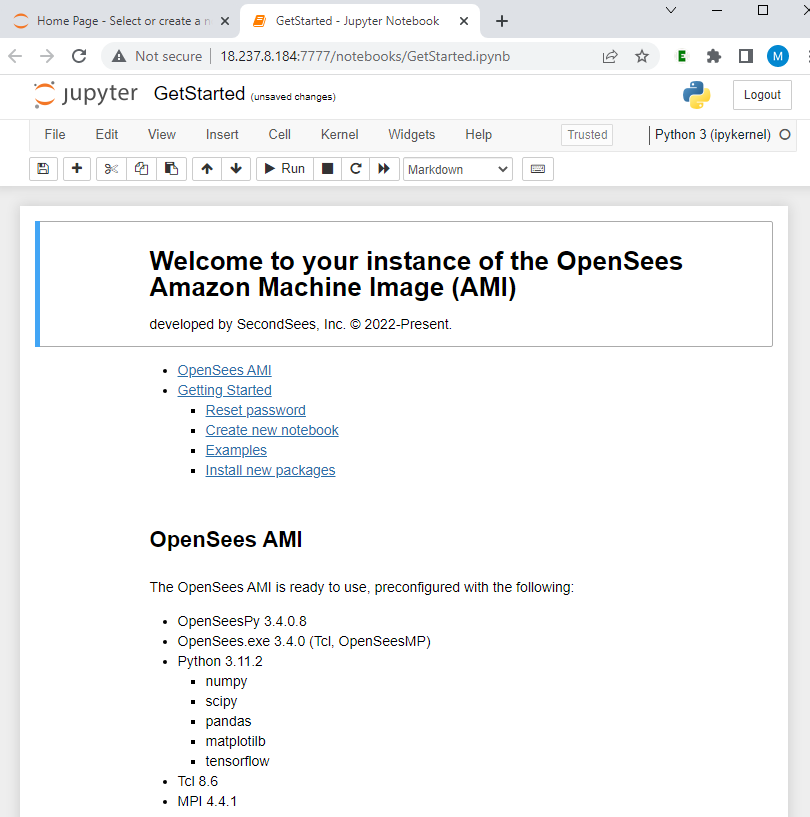Share this page icon in address bar
The height and width of the screenshot is (817, 810).
pos(610,56)
